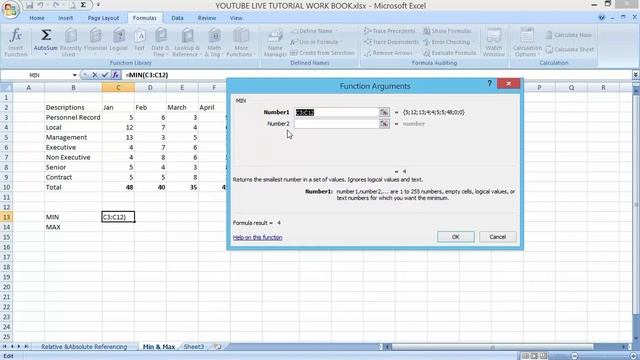Select column C header
Screen dimensions: 640x360
[x=118, y=87]
